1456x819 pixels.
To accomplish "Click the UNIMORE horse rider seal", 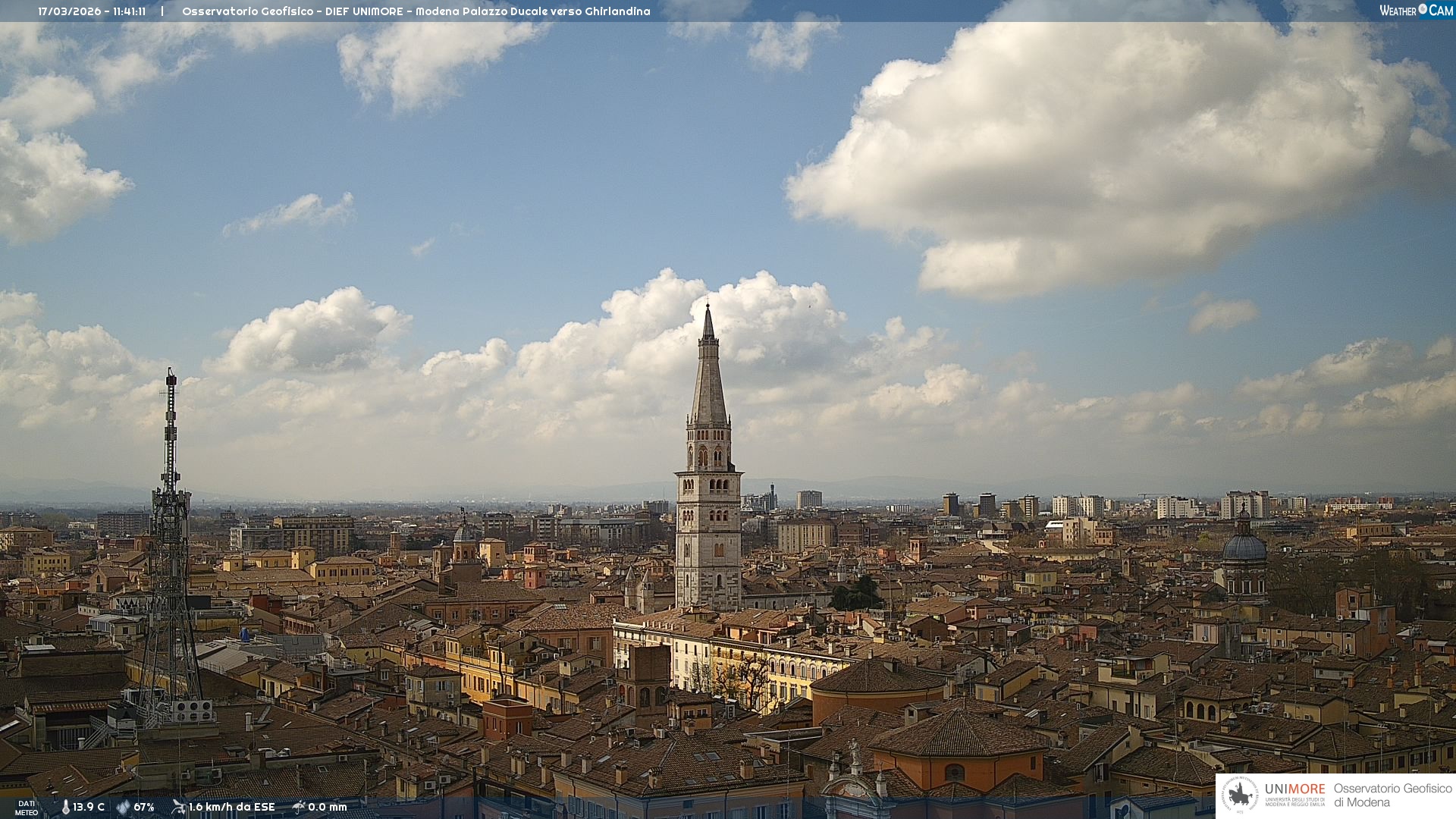I will coord(1241,795).
